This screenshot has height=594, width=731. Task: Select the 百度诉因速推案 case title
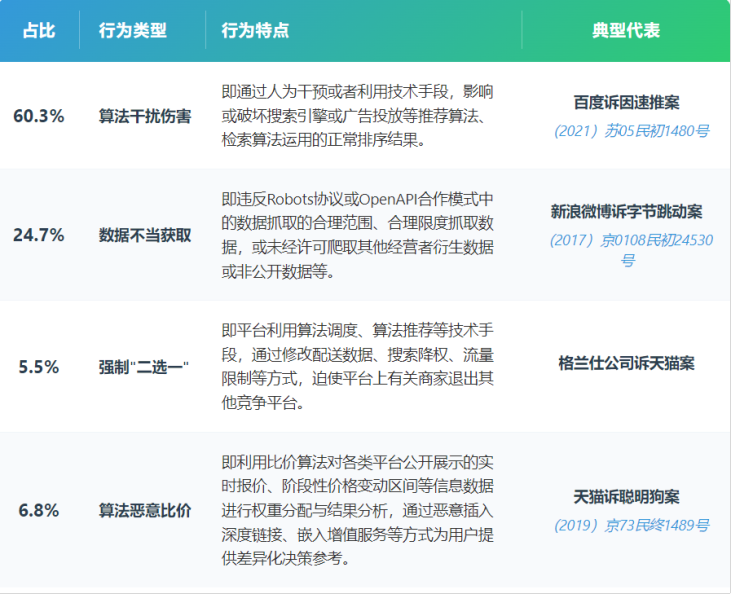click(x=627, y=102)
